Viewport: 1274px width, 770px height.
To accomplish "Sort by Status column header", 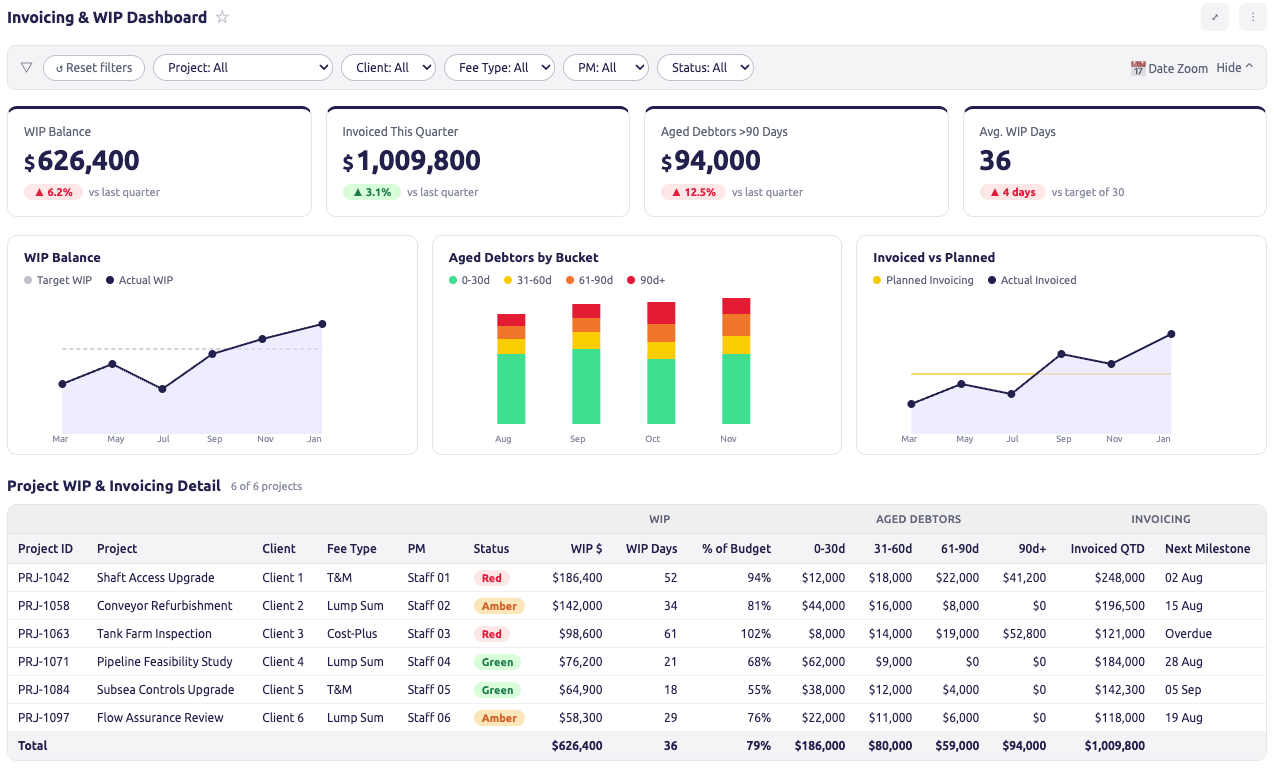I will (491, 549).
